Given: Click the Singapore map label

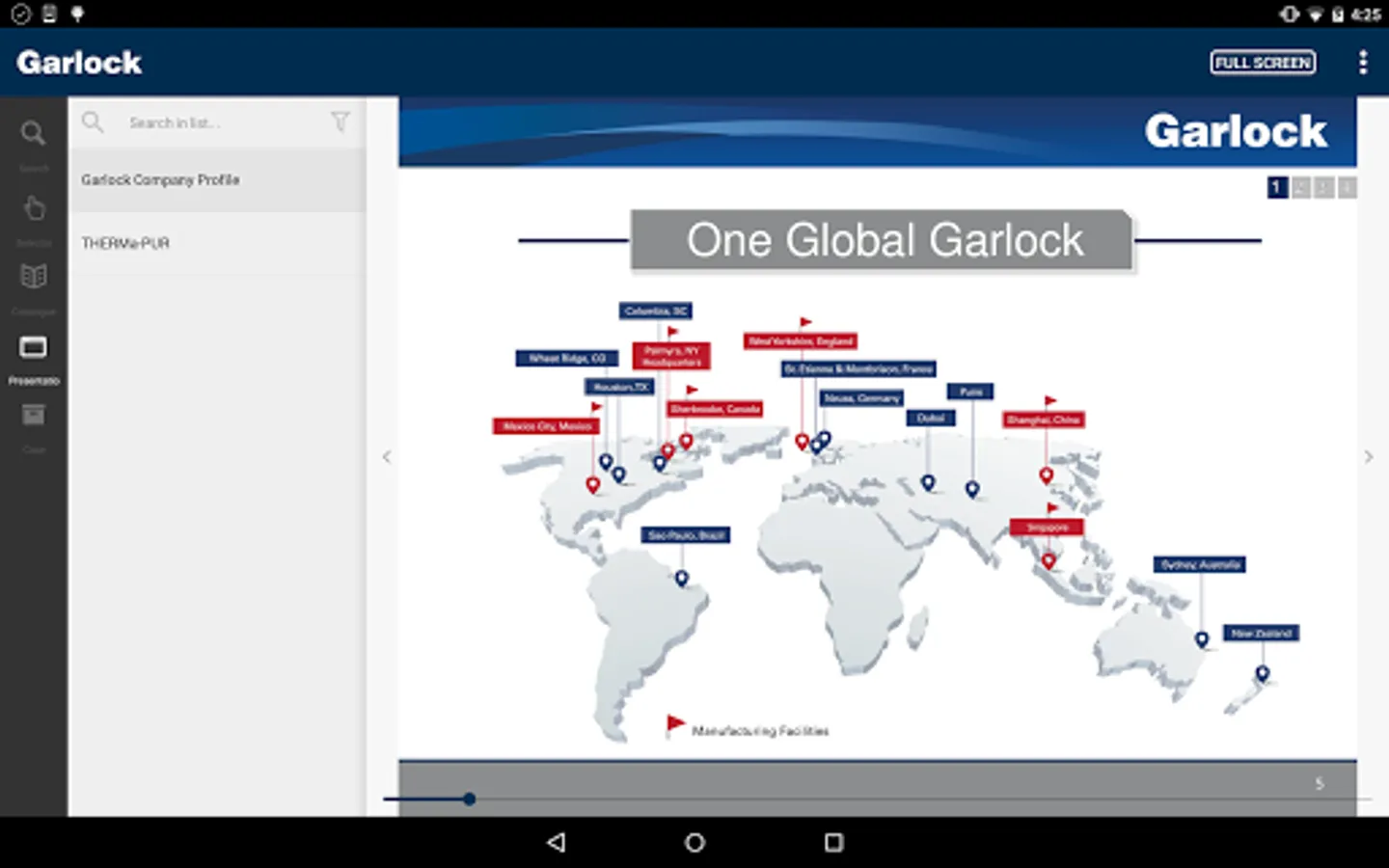Looking at the screenshot, I should pos(1048,528).
